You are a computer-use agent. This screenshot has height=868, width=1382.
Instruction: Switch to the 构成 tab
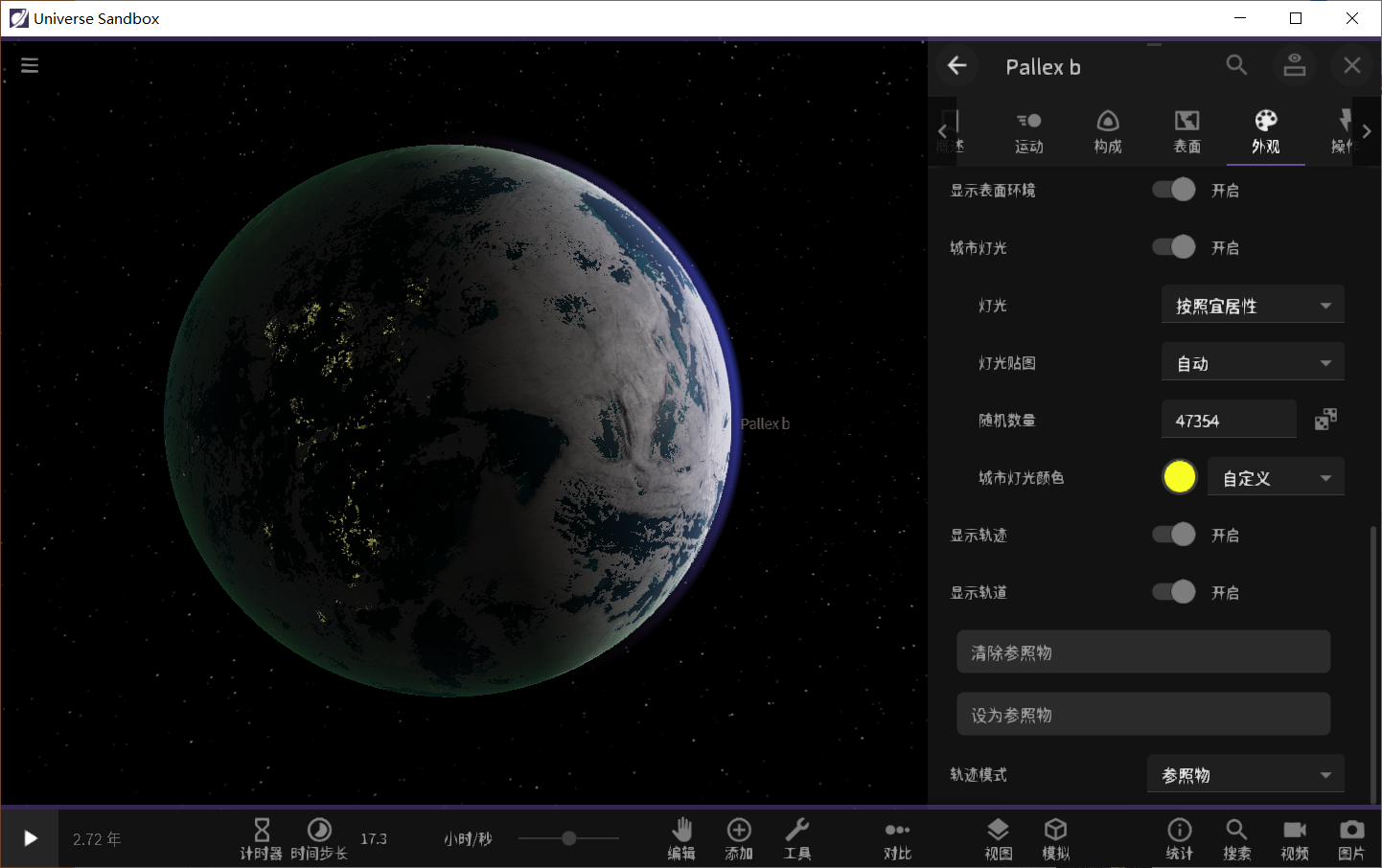[x=1108, y=131]
